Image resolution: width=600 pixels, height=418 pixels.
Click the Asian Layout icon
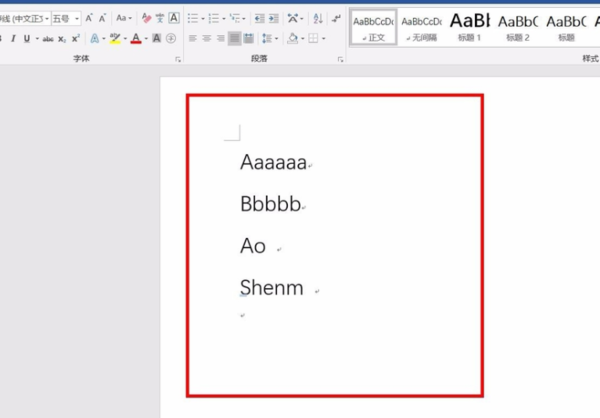tap(293, 18)
